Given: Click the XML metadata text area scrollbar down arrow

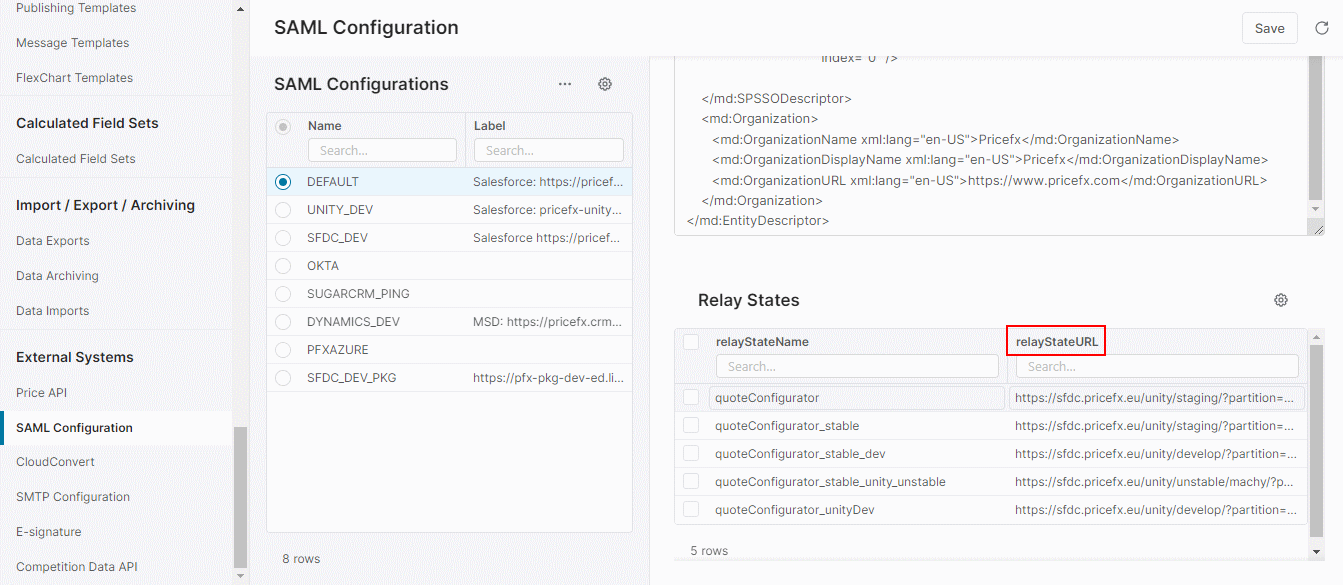Looking at the screenshot, I should pyautogui.click(x=1316, y=209).
